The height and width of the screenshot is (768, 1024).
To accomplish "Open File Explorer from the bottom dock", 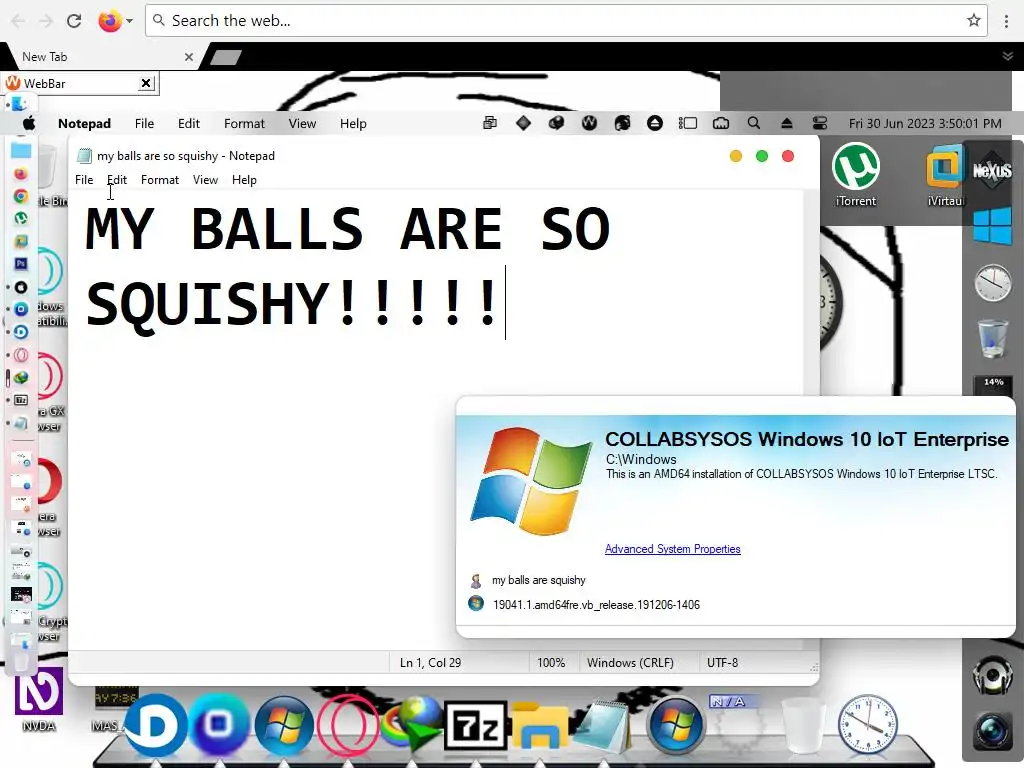I will [x=539, y=725].
